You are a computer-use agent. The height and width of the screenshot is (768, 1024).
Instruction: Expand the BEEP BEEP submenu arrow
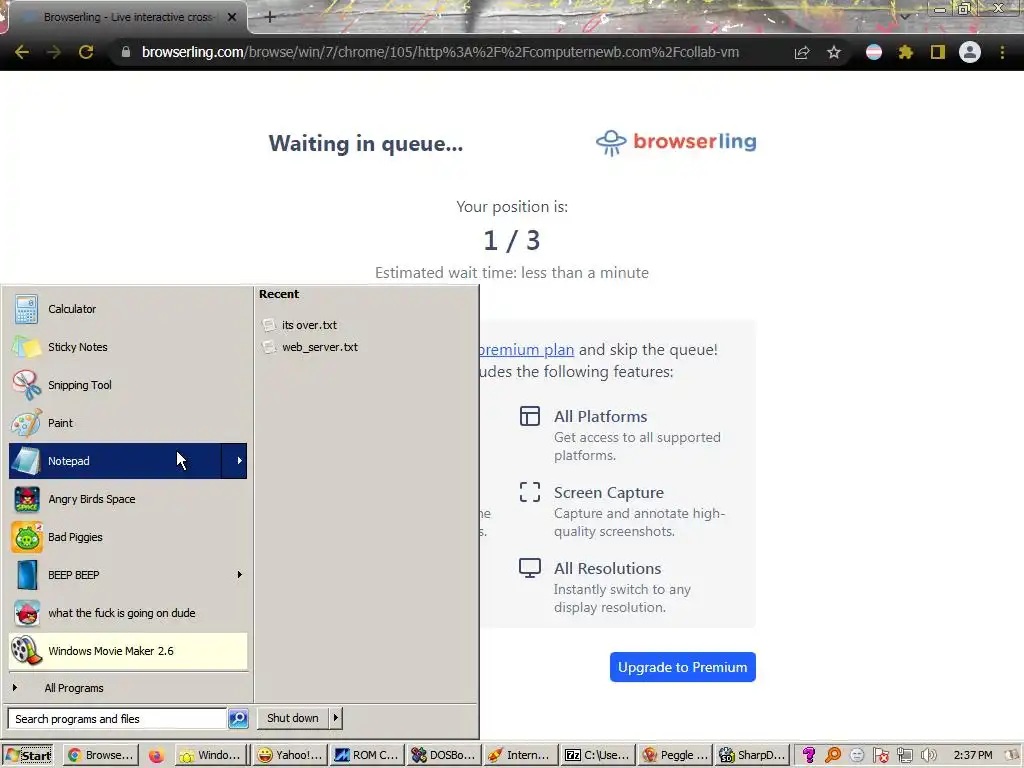239,575
